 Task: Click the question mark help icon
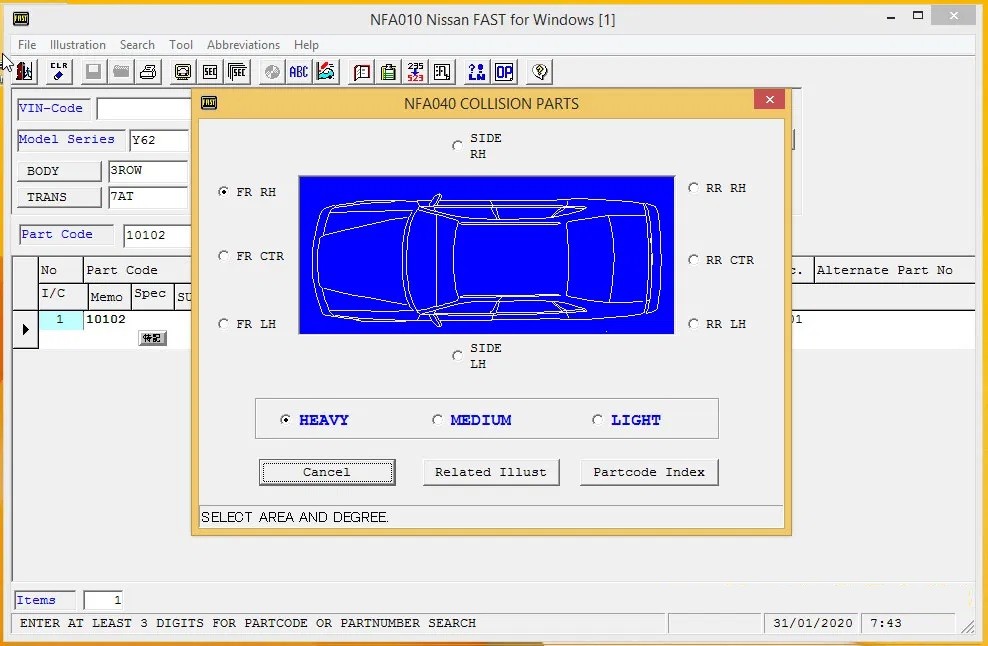coord(540,71)
